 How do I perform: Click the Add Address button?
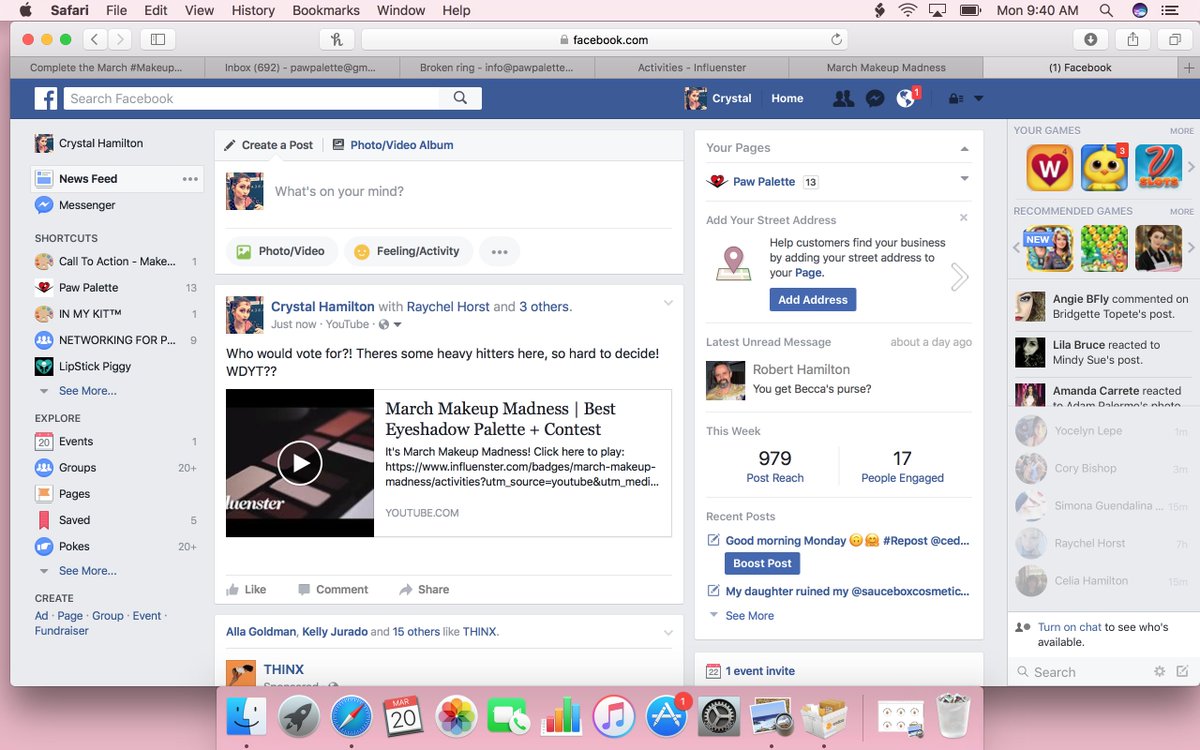coord(812,299)
